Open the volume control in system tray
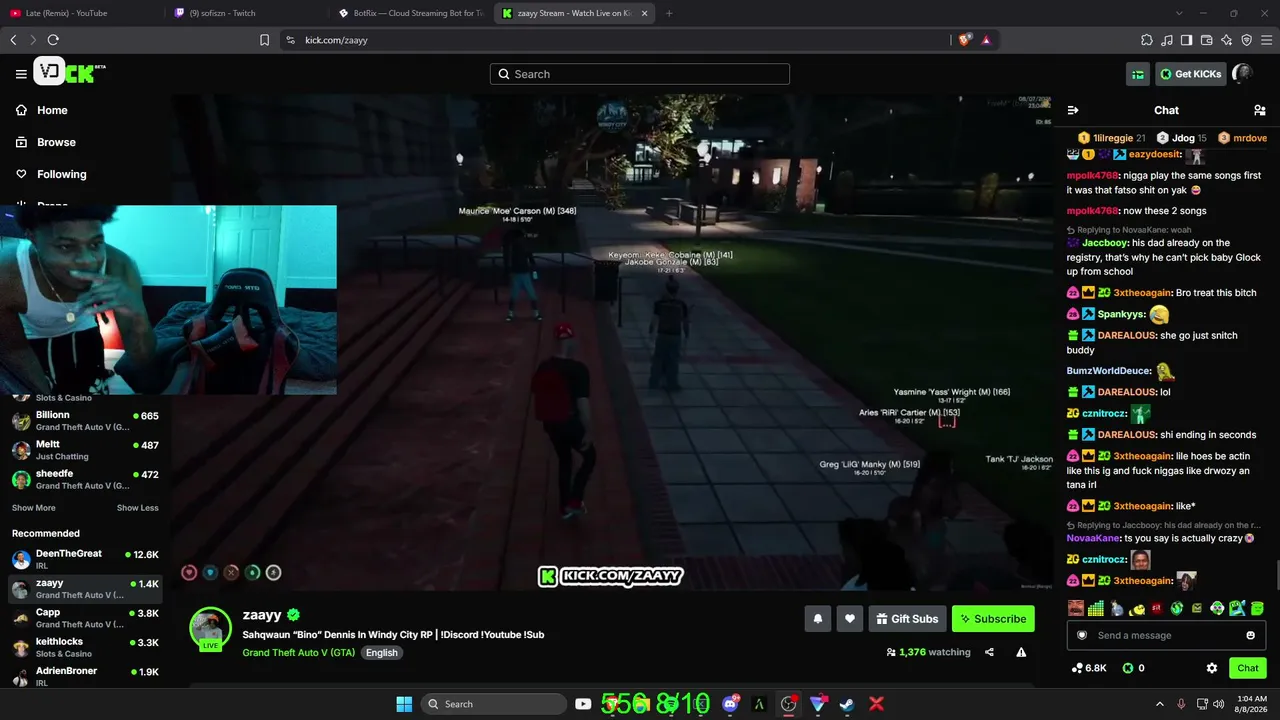The width and height of the screenshot is (1280, 720). click(x=1219, y=704)
